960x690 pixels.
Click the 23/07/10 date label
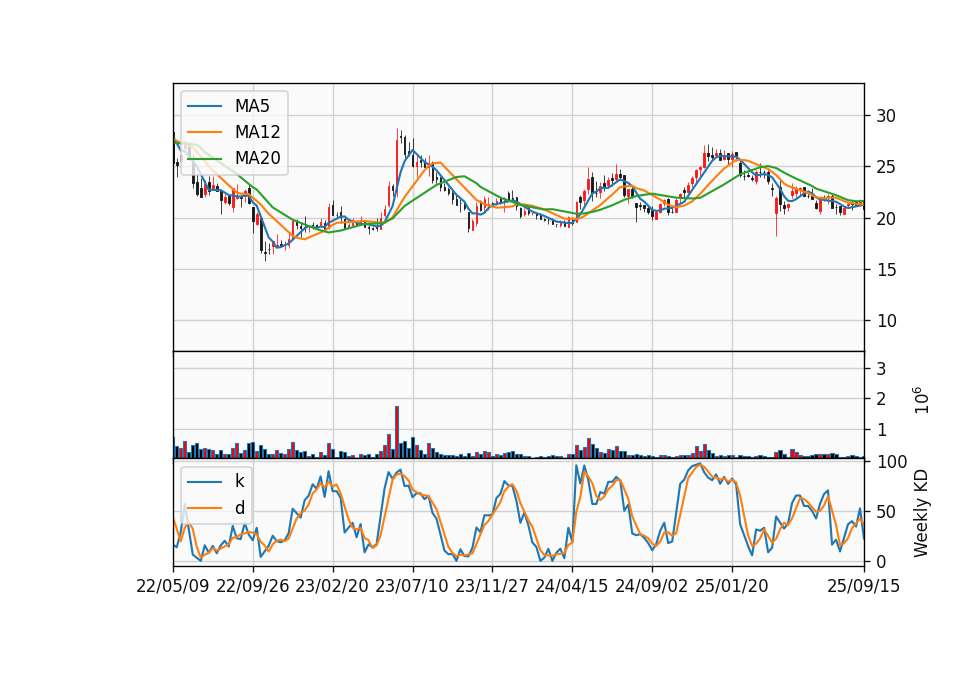click(x=412, y=586)
